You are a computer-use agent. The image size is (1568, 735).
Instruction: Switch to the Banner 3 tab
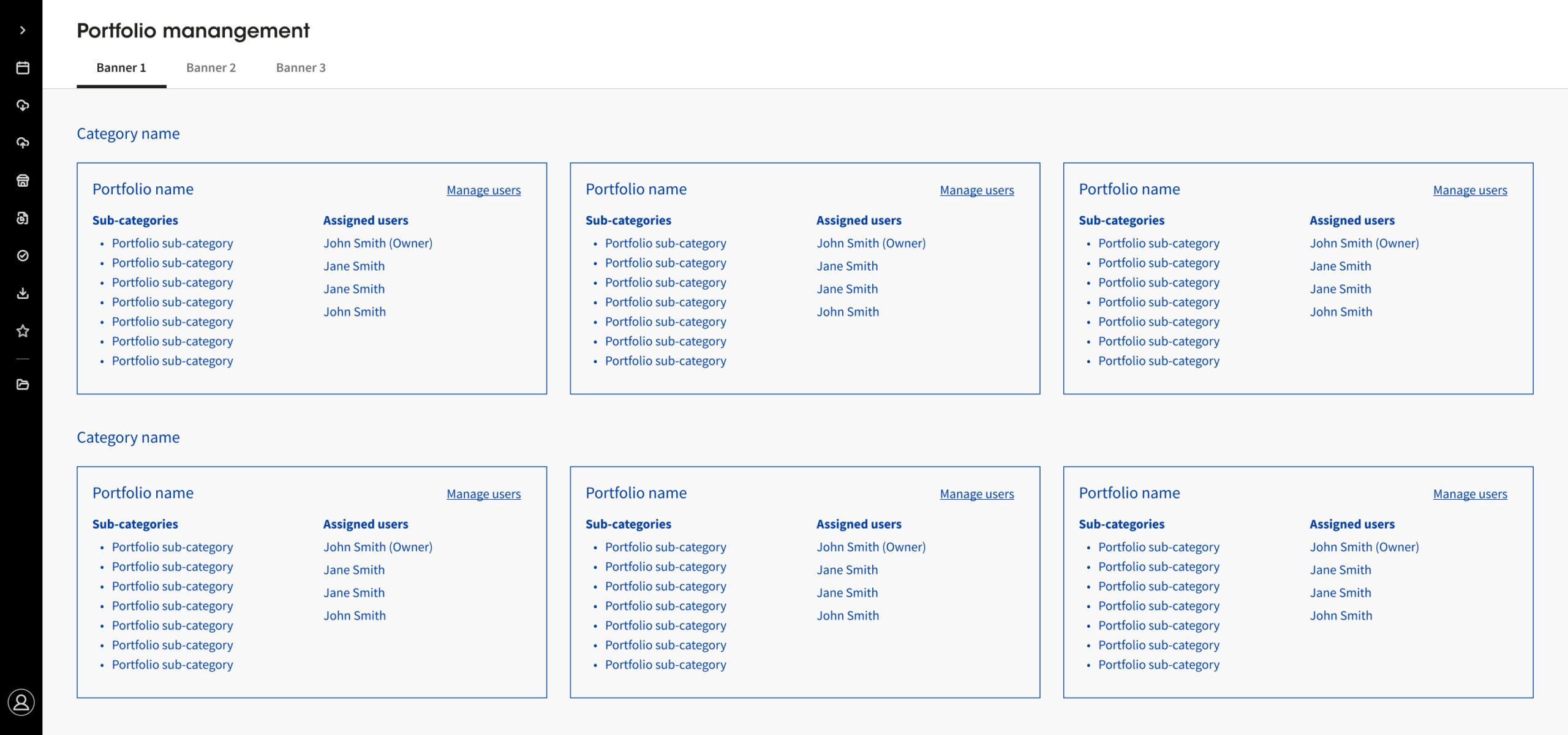point(301,68)
